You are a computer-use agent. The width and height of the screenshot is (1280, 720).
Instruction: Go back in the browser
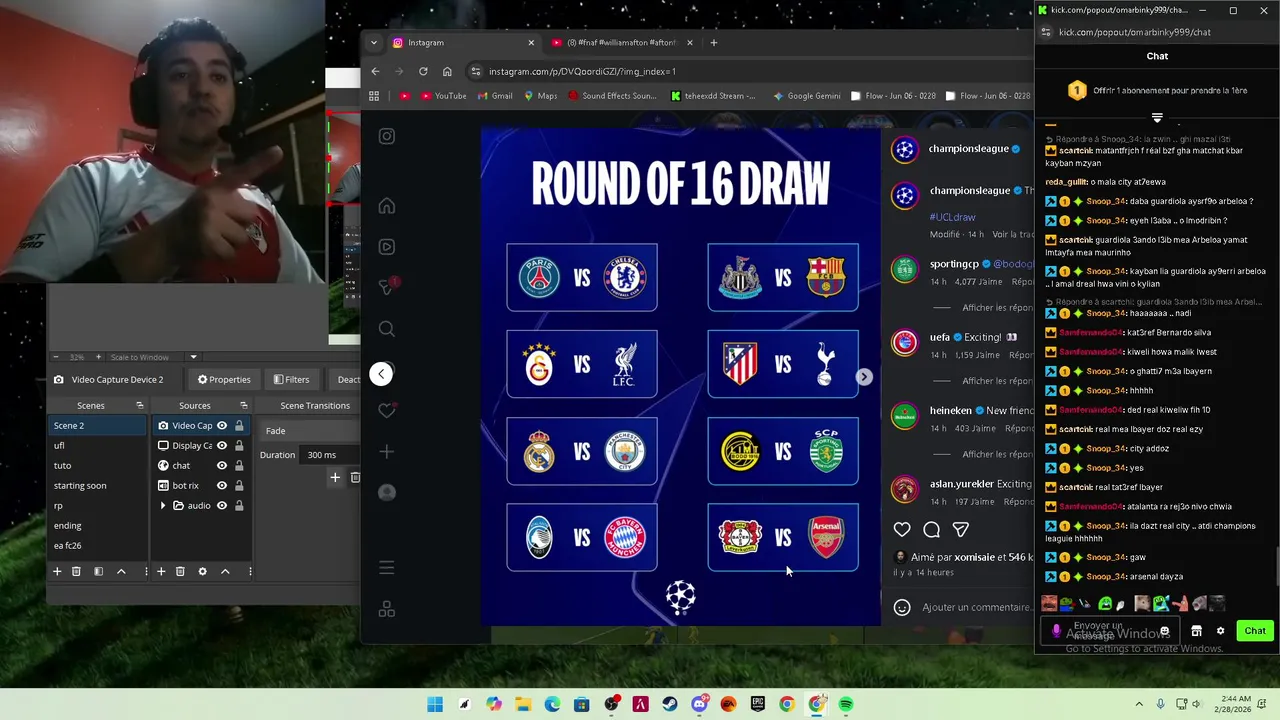[375, 71]
